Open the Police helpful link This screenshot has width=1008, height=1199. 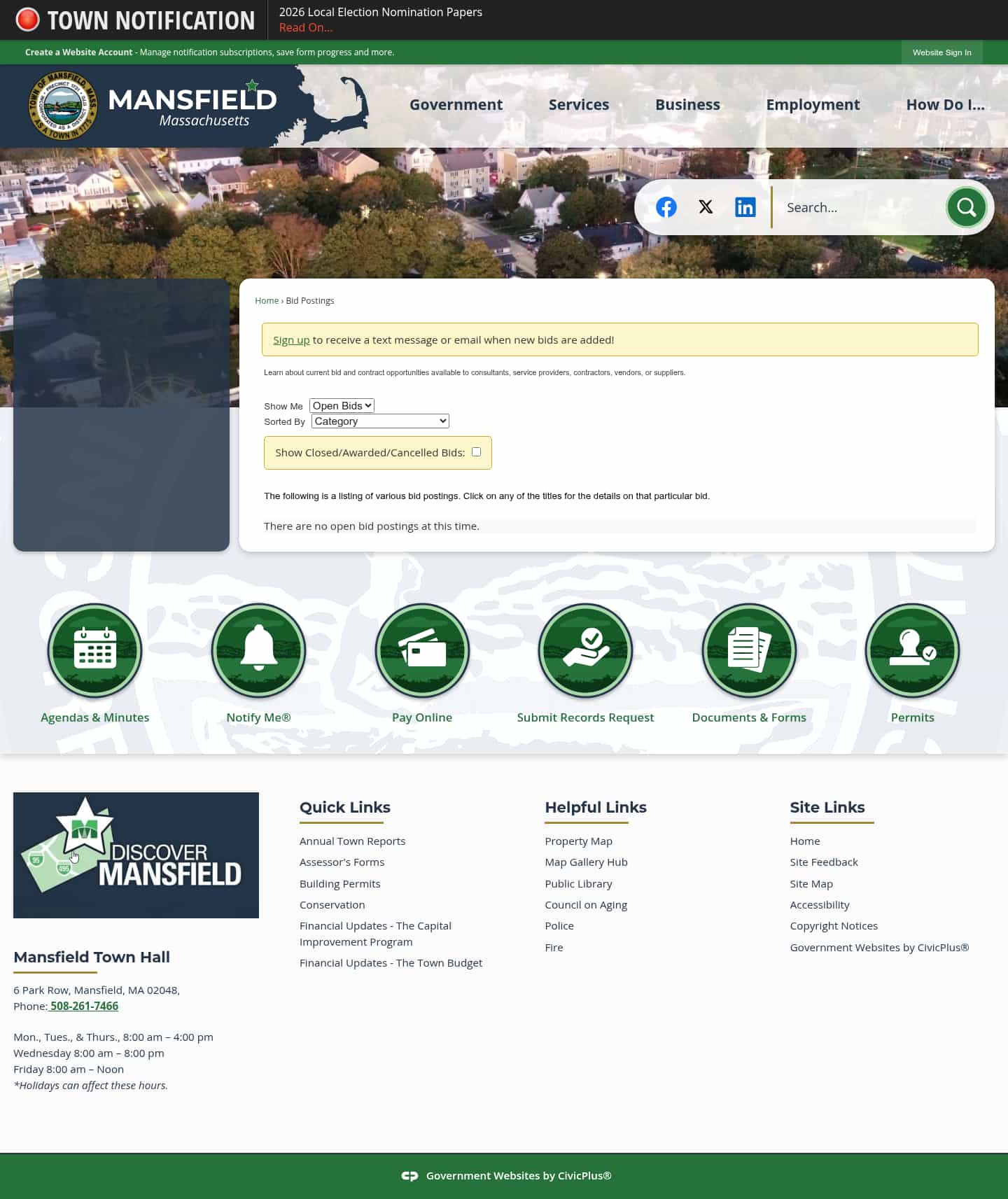[x=559, y=926]
